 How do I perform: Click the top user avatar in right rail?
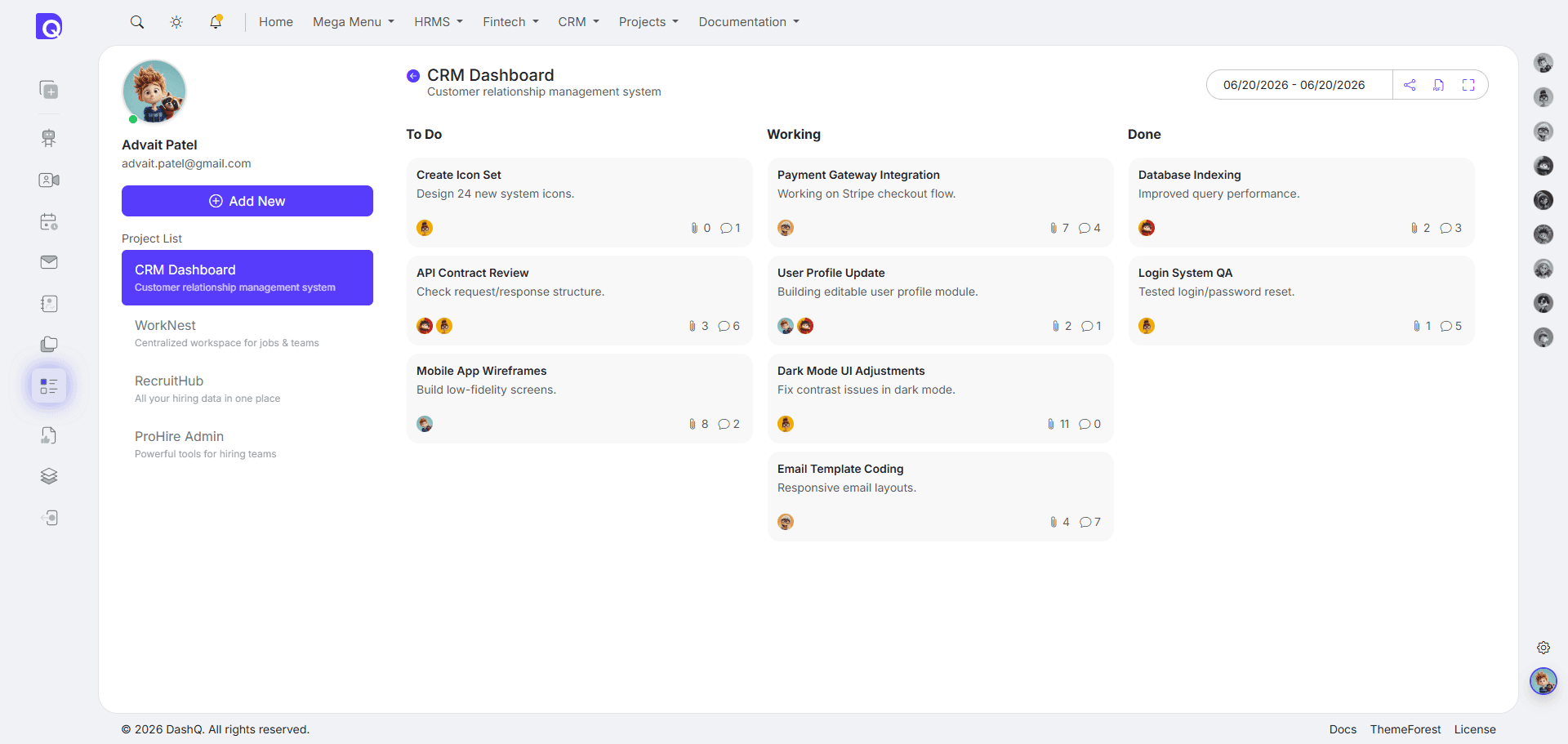(x=1543, y=63)
